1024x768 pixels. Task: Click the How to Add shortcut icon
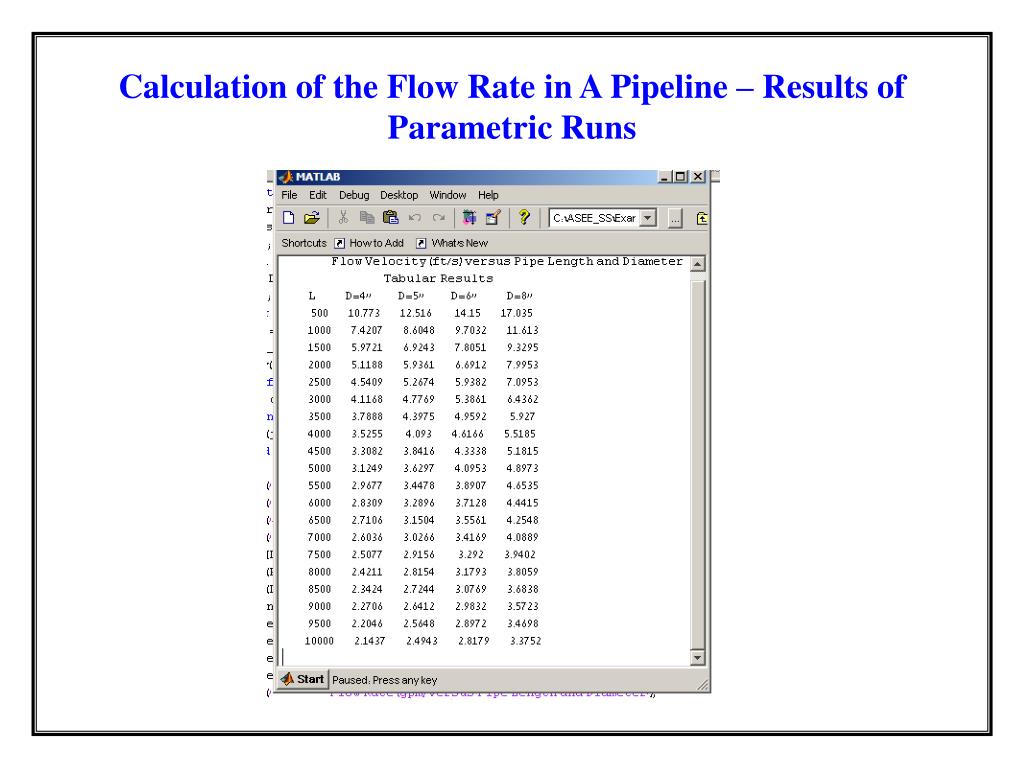click(x=340, y=243)
